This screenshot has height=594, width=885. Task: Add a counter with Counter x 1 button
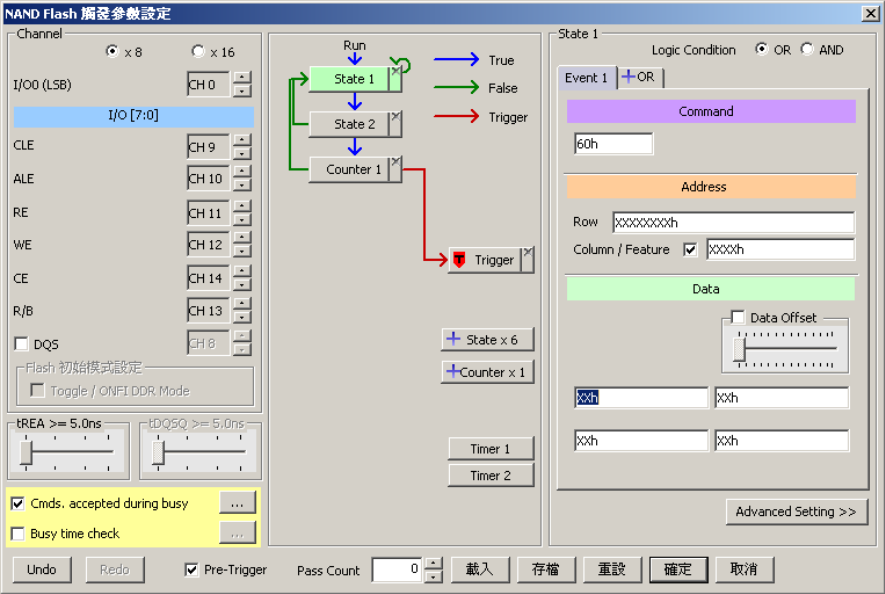coord(487,372)
